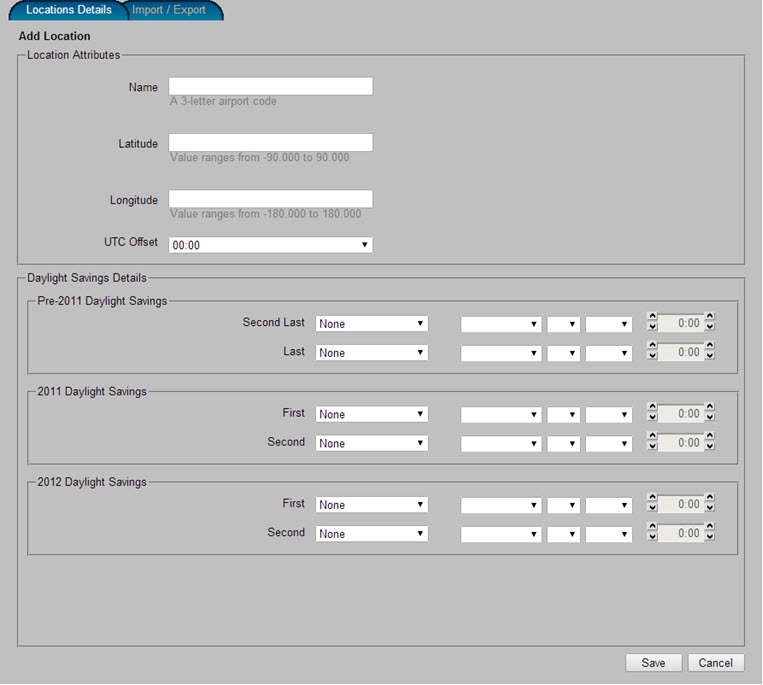The height and width of the screenshot is (685, 763).
Task: Click left down arrow of 2012 Second time
Action: pyautogui.click(x=653, y=537)
